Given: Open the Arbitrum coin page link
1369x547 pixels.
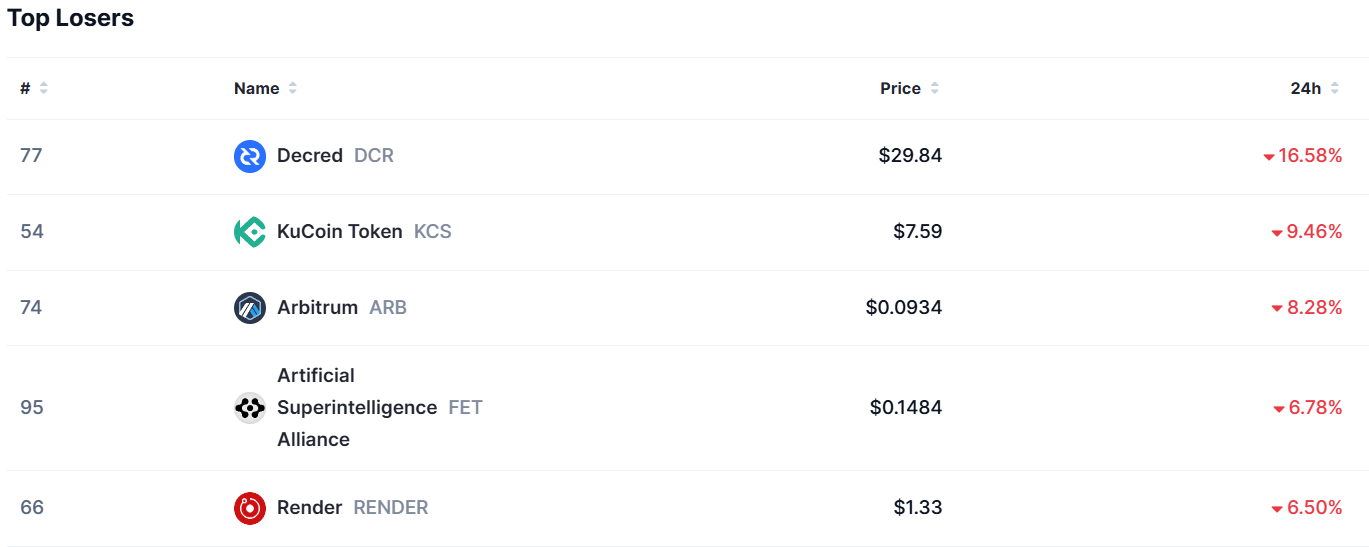Looking at the screenshot, I should [x=317, y=308].
